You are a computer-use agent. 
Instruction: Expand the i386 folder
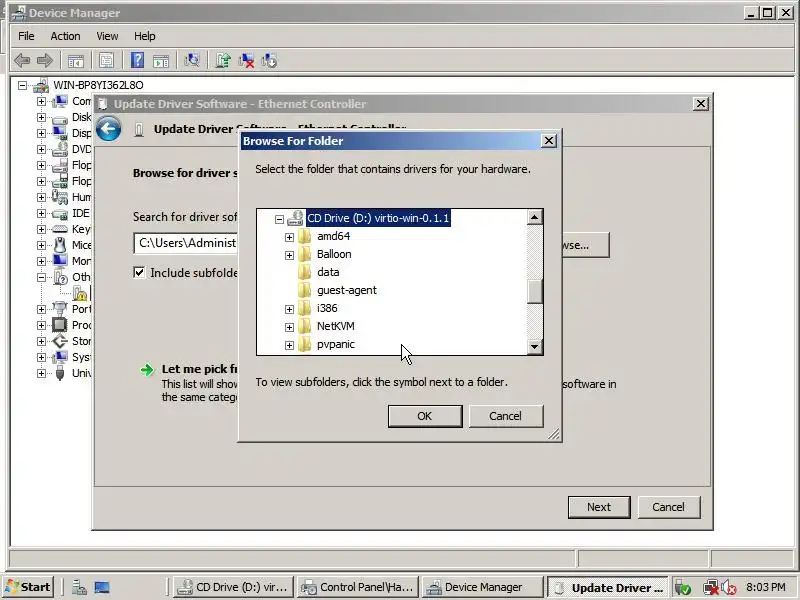289,309
